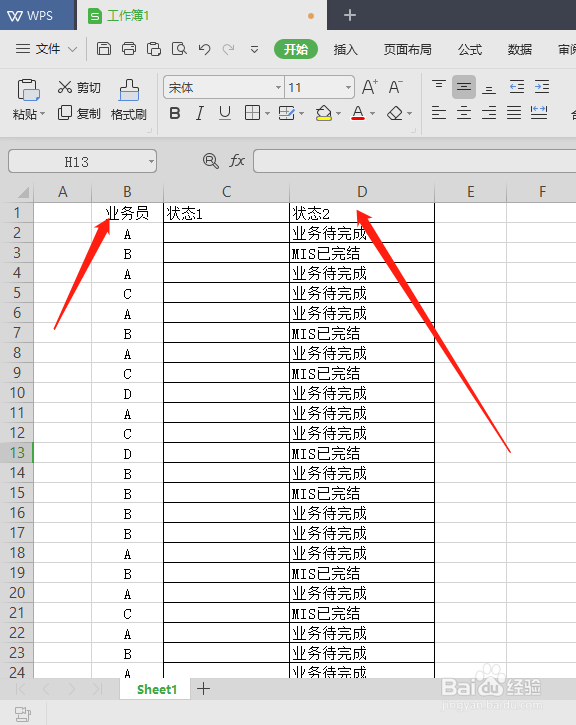Open the quick access toolbar customize arrow
The width and height of the screenshot is (576, 725).
pos(254,49)
